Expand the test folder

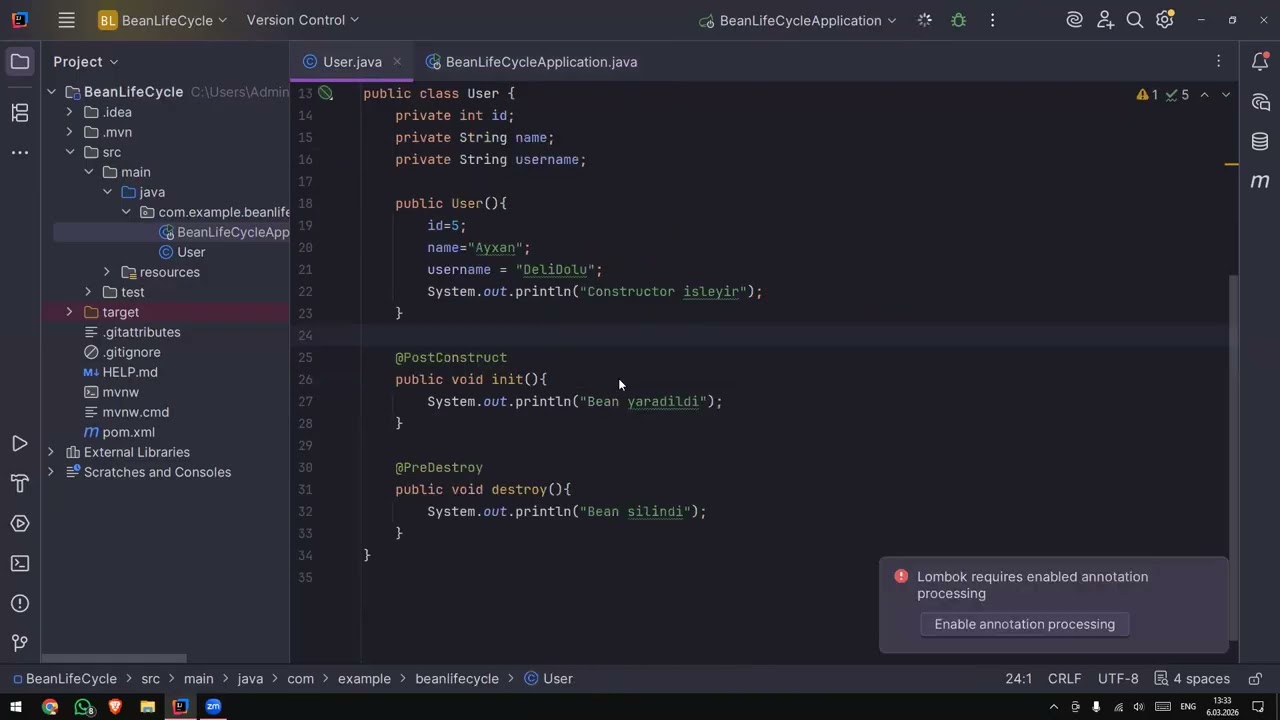(89, 292)
